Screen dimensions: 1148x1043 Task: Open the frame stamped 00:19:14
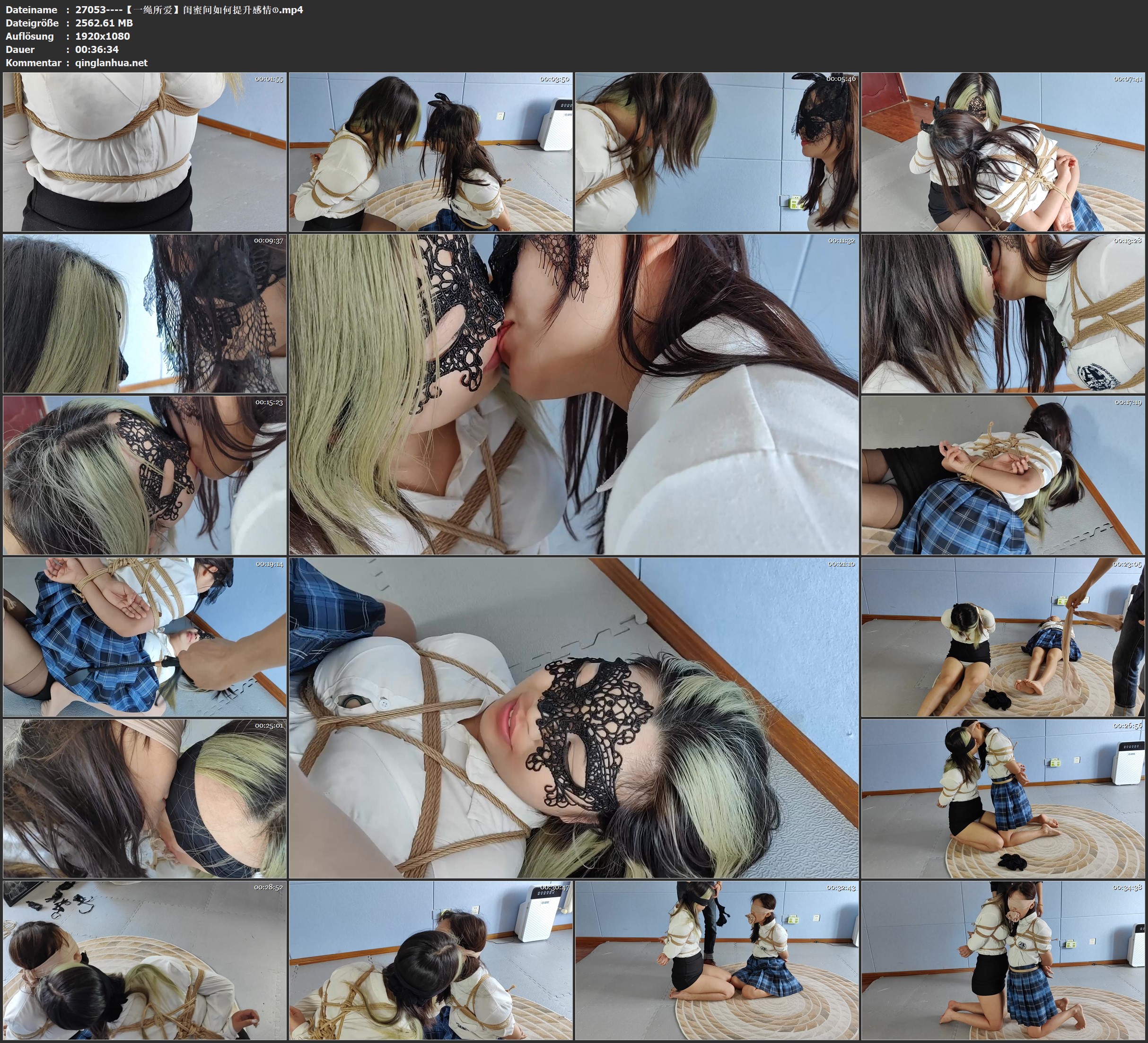pyautogui.click(x=145, y=637)
